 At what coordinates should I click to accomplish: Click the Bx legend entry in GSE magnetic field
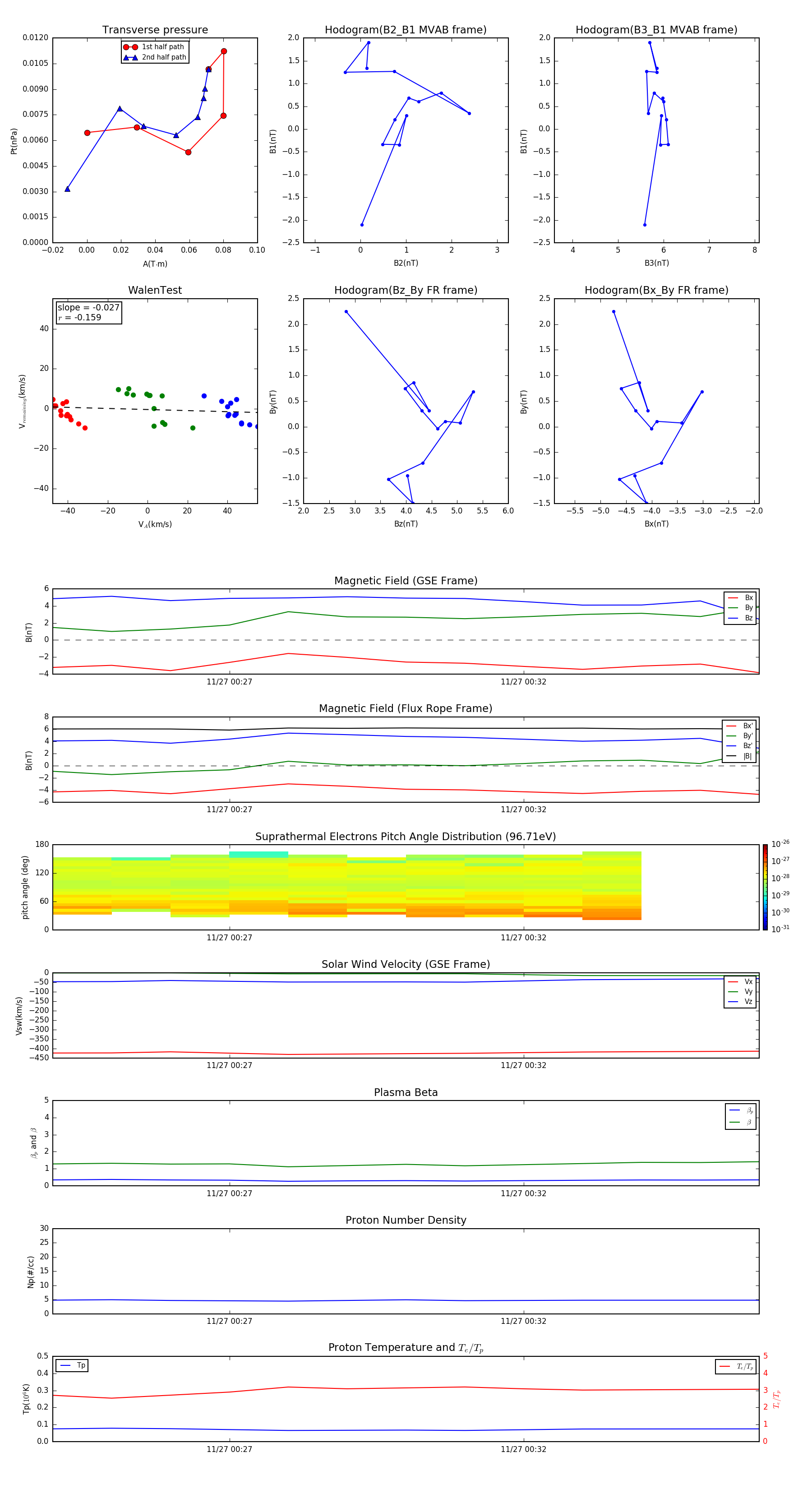[740, 598]
